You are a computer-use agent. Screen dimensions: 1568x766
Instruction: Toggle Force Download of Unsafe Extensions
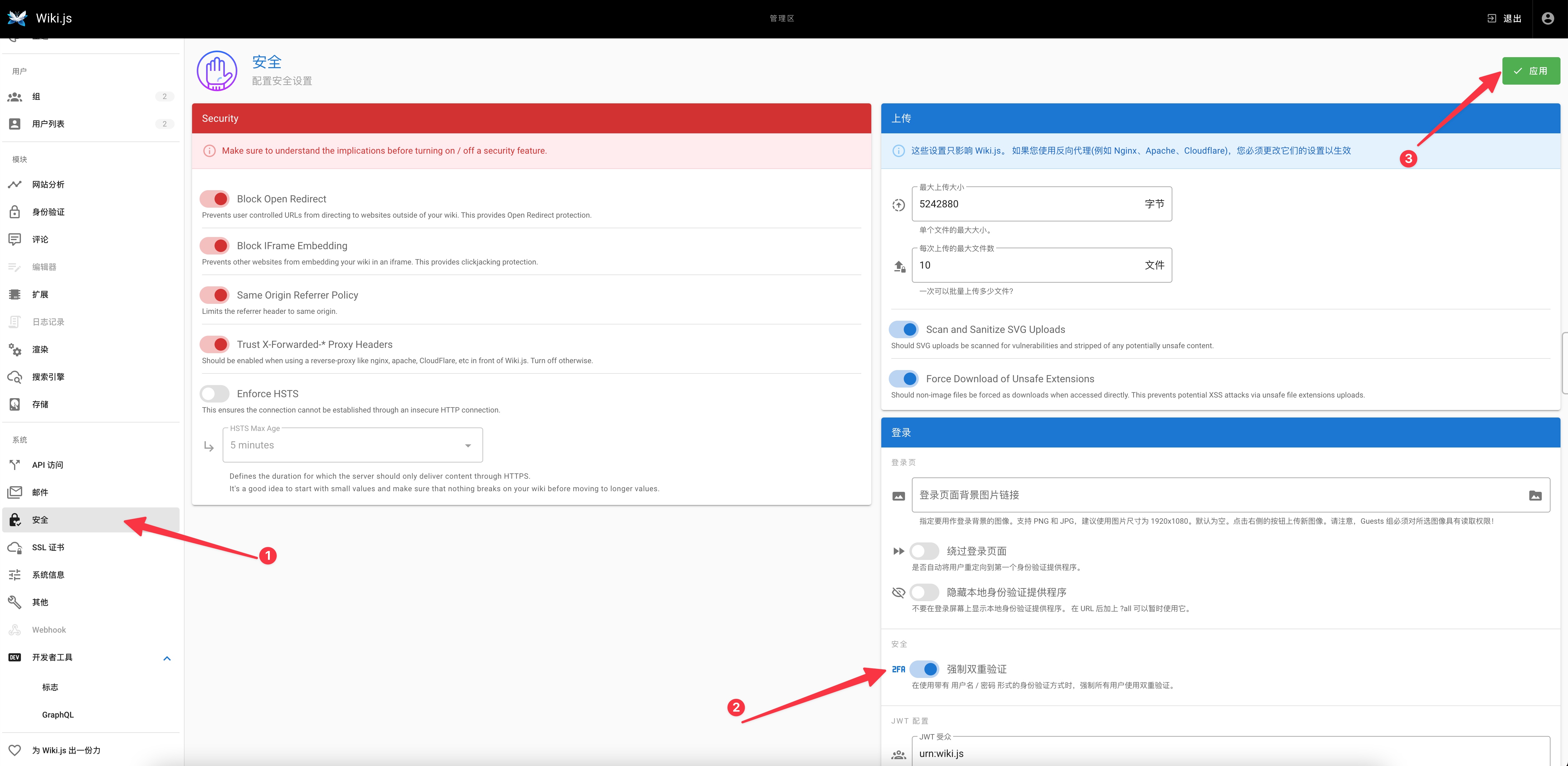(x=903, y=379)
